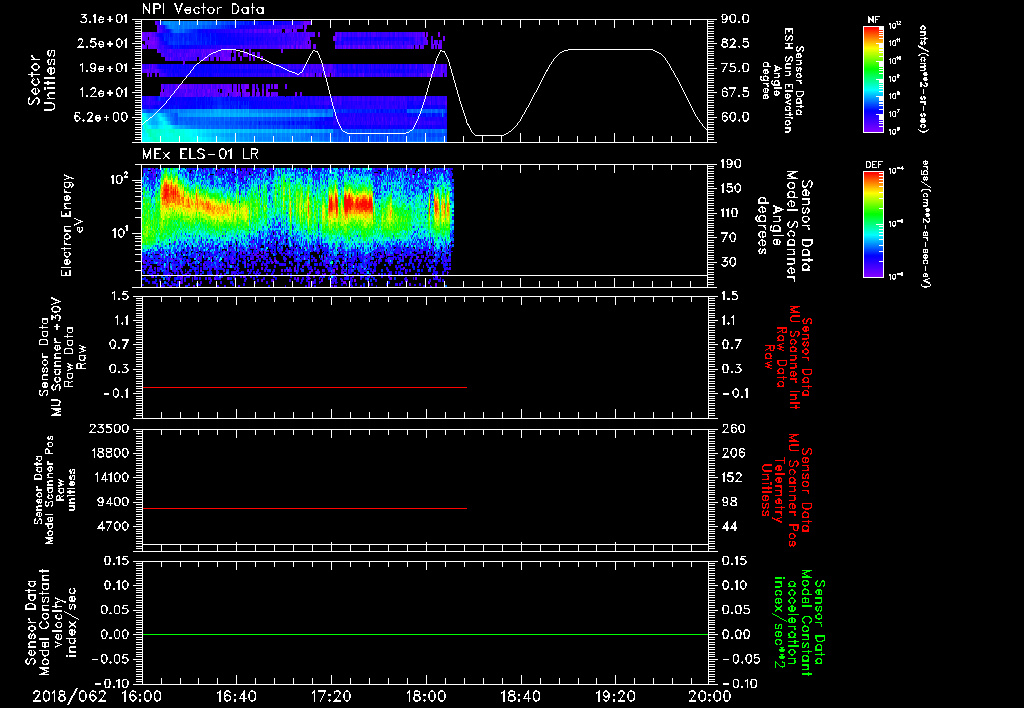Screen dimensions: 1024x708
Task: Click the 'Model Scanner Pos Raw unitless' axis title
Action: [x=55, y=491]
